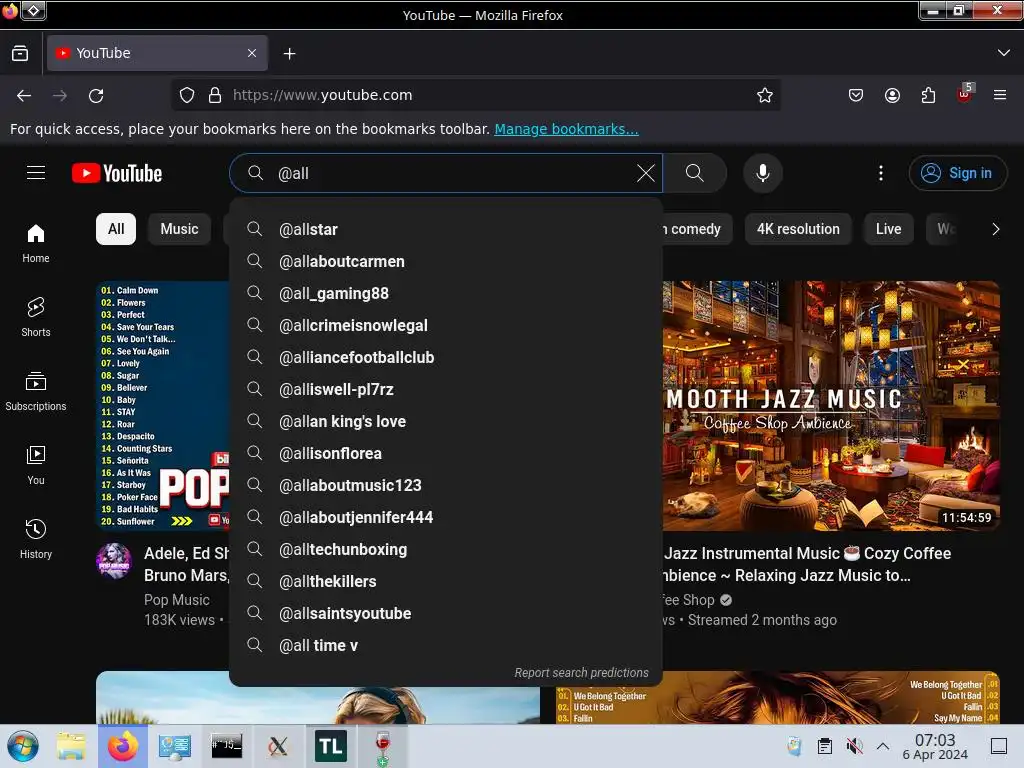
Task: Expand hidden system tray icons
Action: point(883,746)
